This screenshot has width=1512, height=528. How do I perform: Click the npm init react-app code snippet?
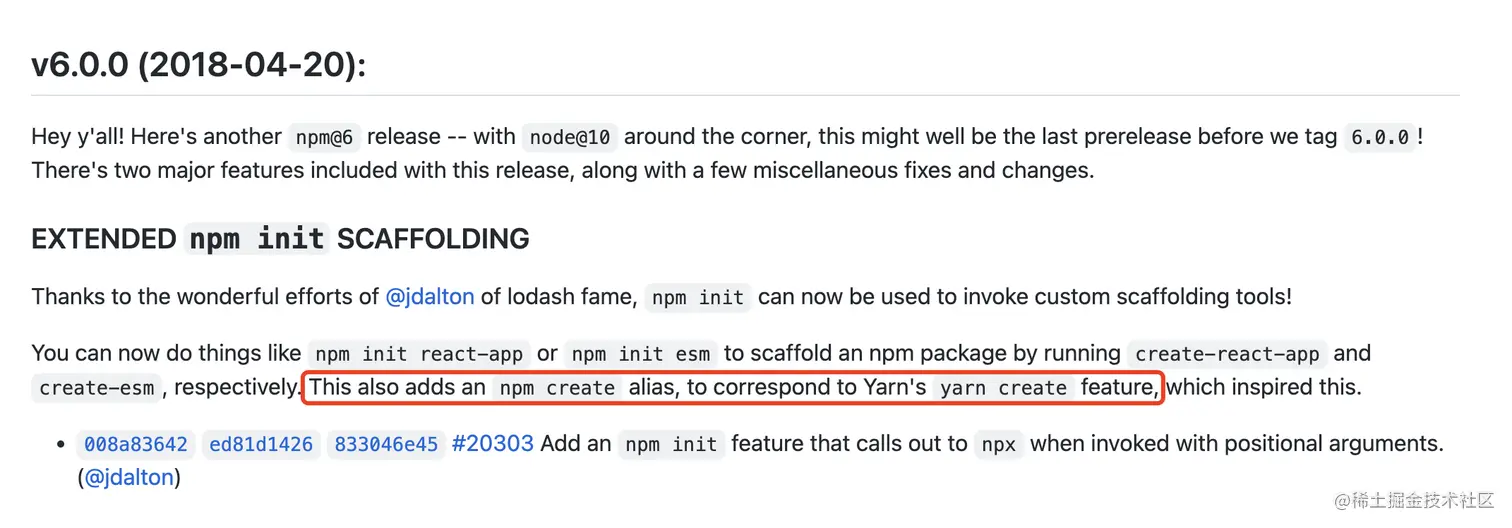419,354
